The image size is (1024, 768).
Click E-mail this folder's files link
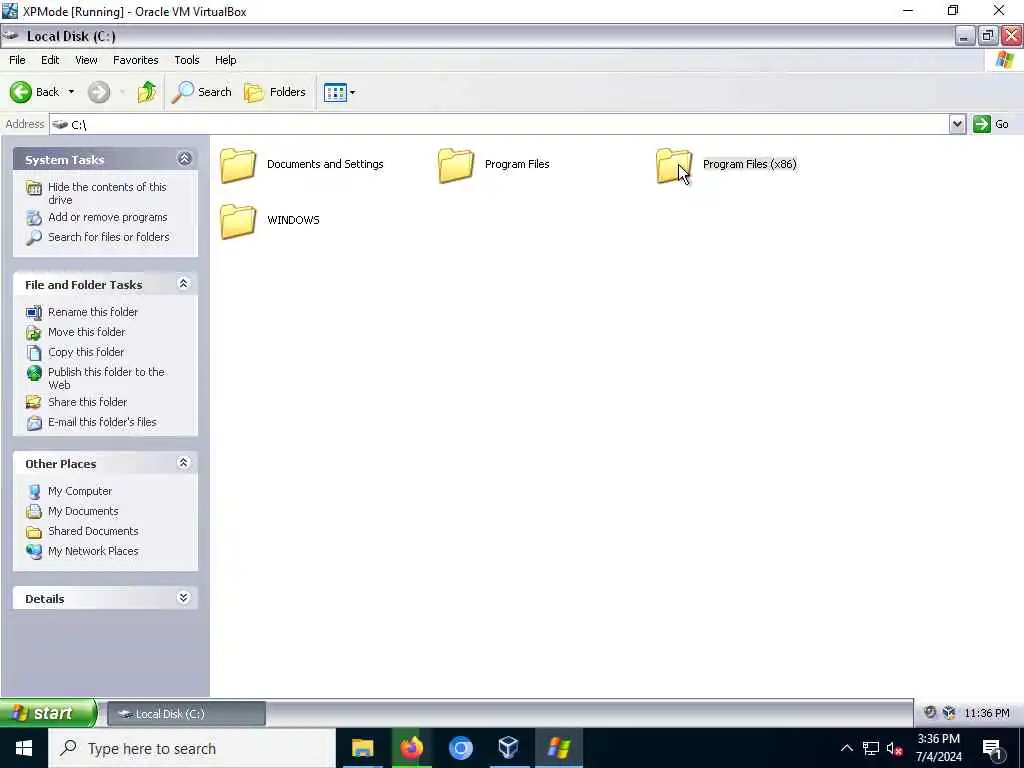(x=103, y=422)
